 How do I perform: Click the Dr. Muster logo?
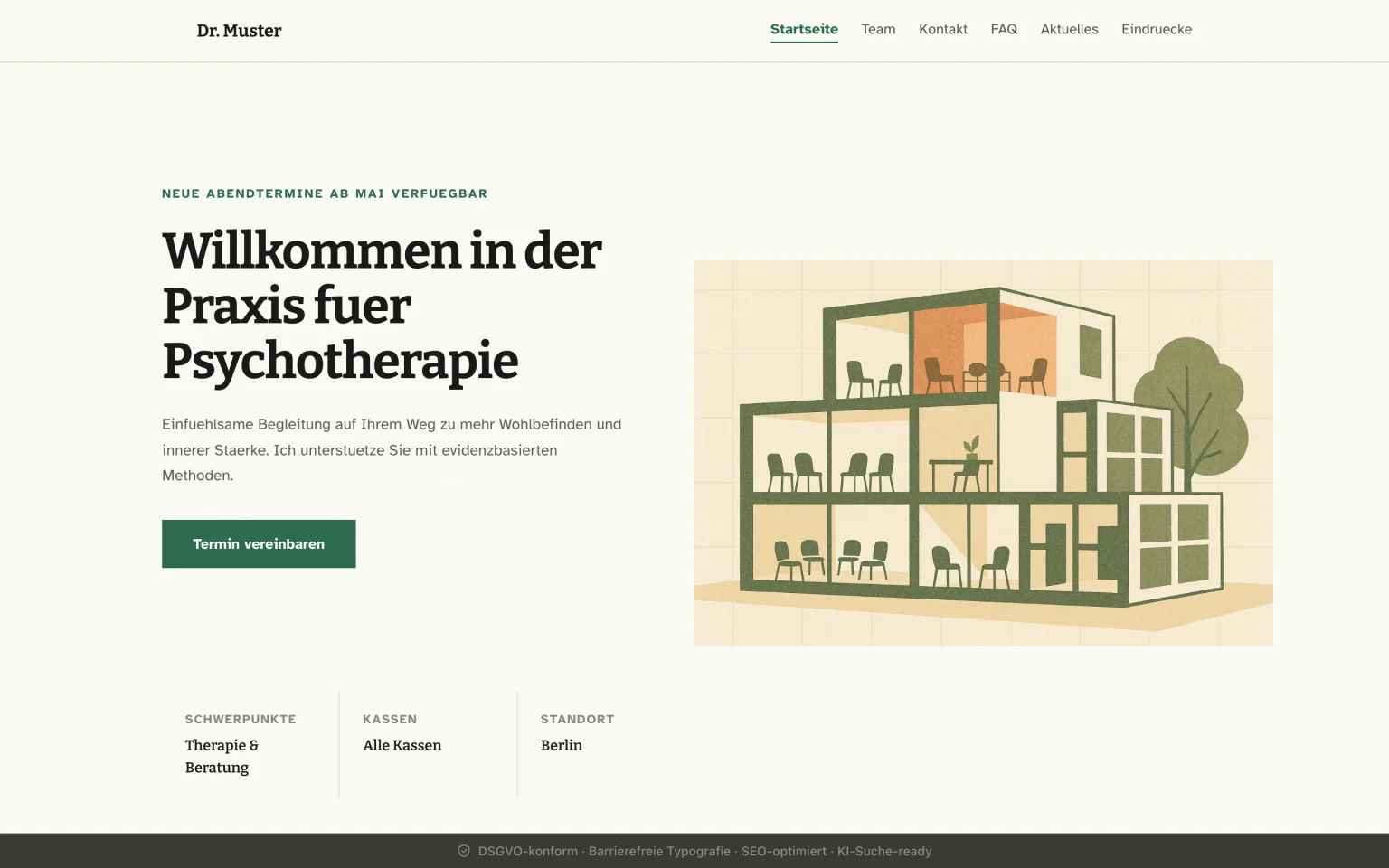point(239,31)
